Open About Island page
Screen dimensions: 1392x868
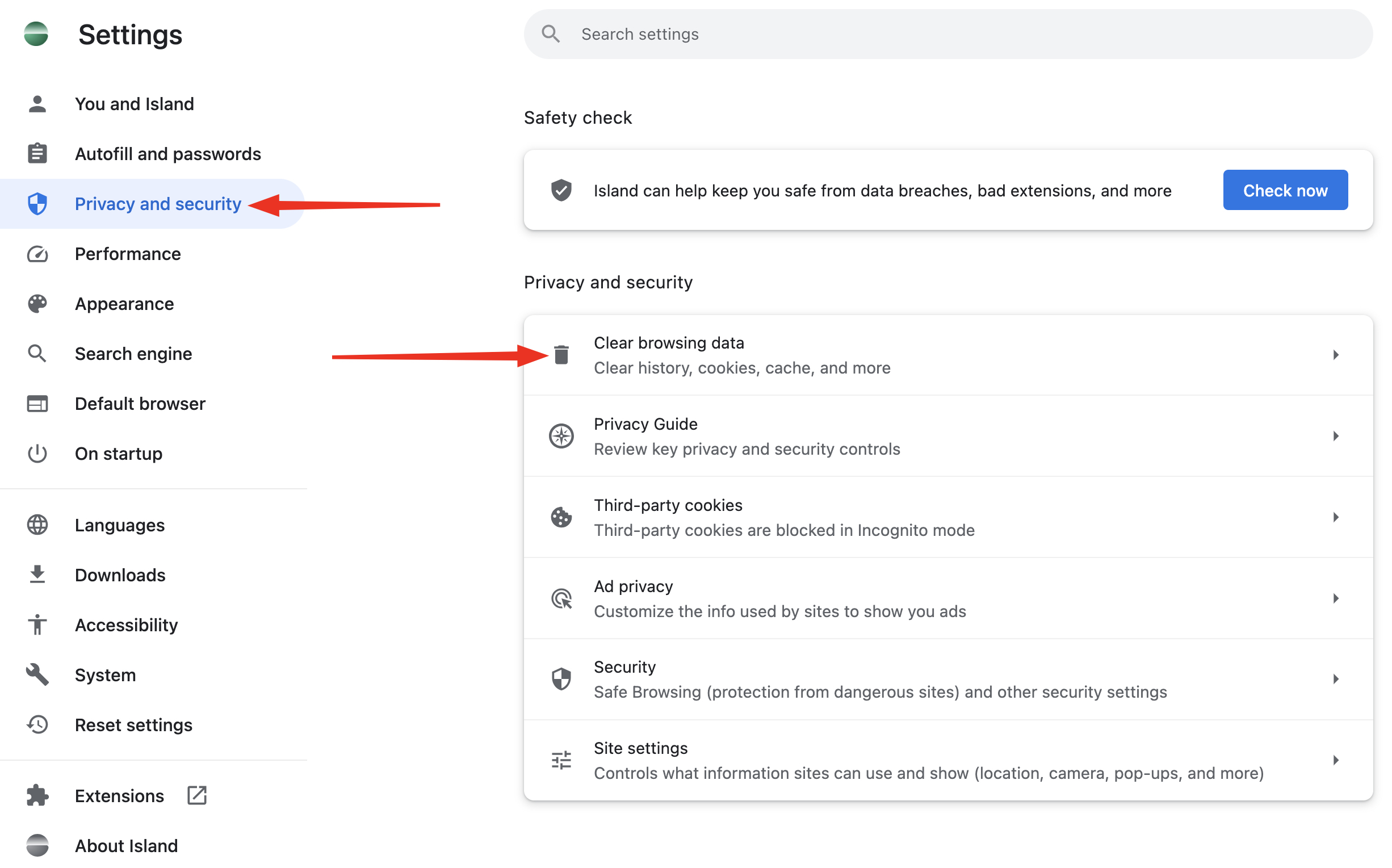152,846
